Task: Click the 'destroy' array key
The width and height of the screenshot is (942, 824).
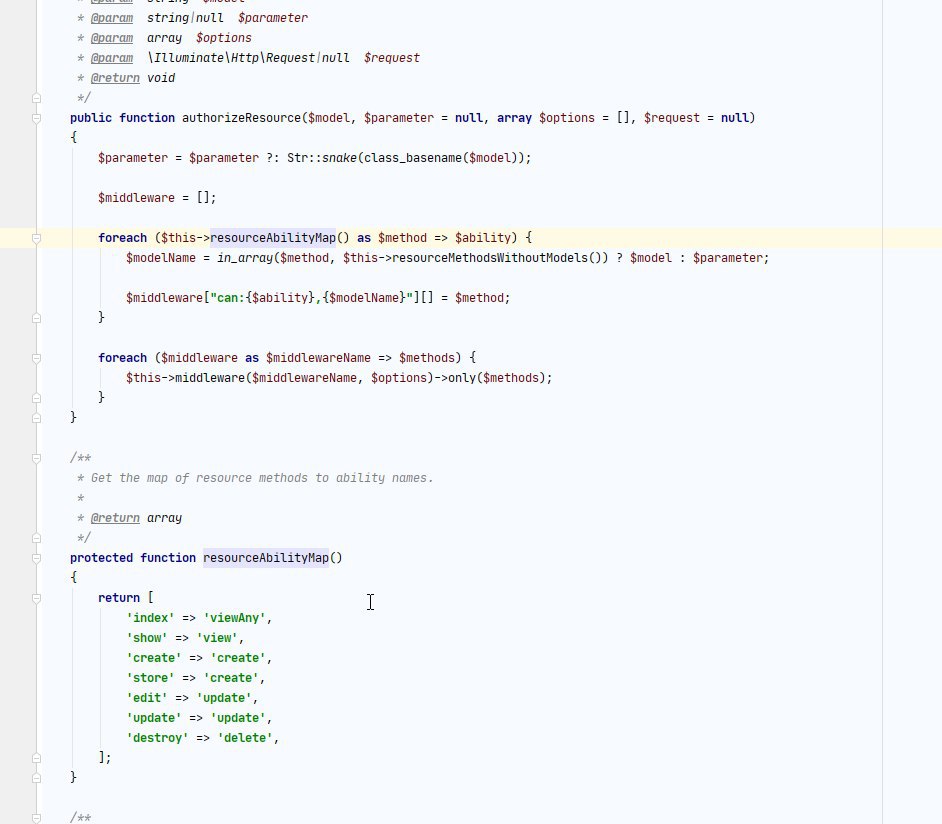Action: tap(157, 738)
